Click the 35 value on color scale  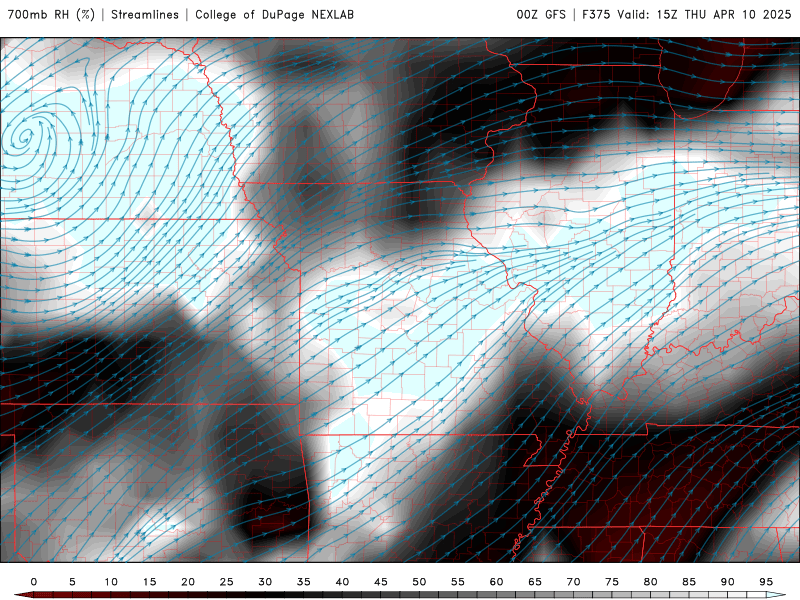304,582
